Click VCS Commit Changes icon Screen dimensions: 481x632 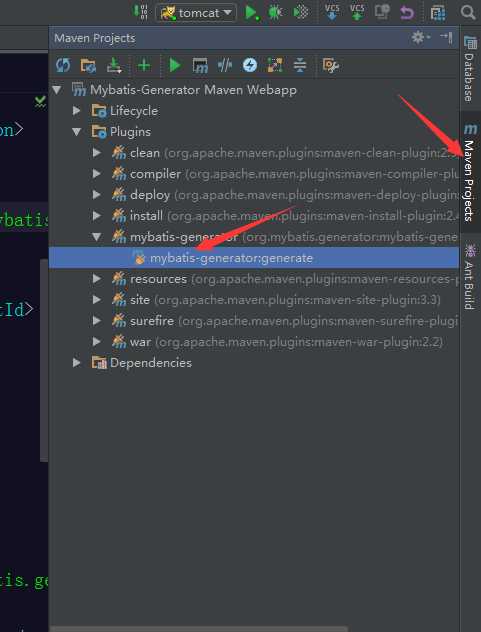357,12
